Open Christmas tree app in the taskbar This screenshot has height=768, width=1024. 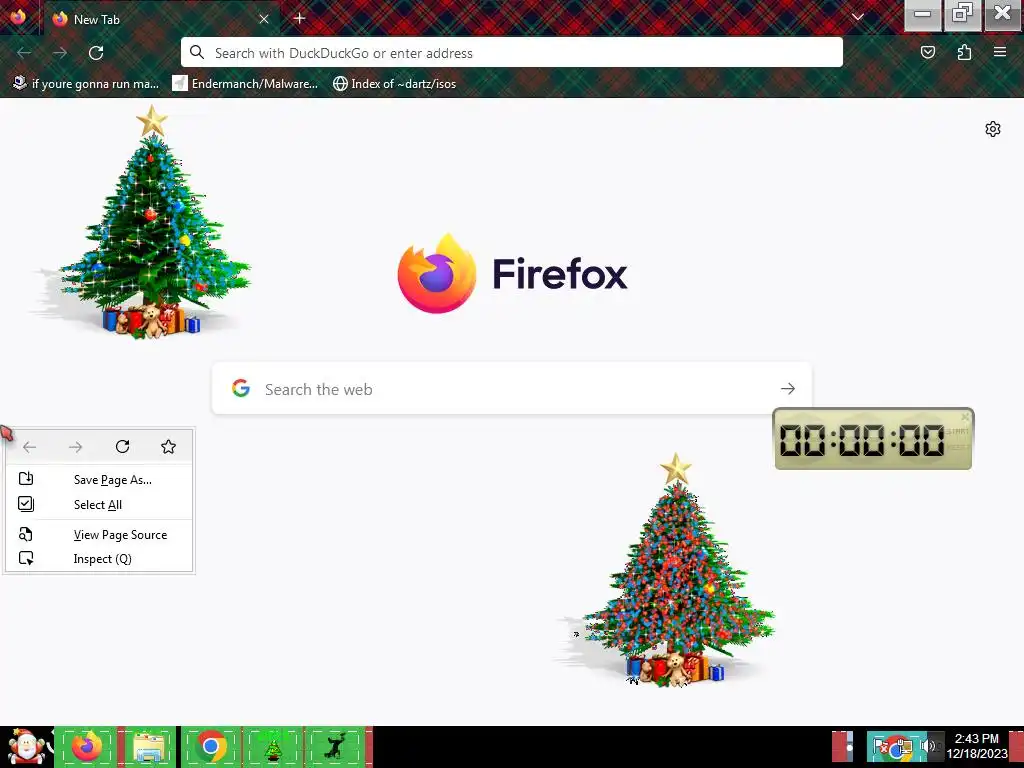tap(272, 746)
